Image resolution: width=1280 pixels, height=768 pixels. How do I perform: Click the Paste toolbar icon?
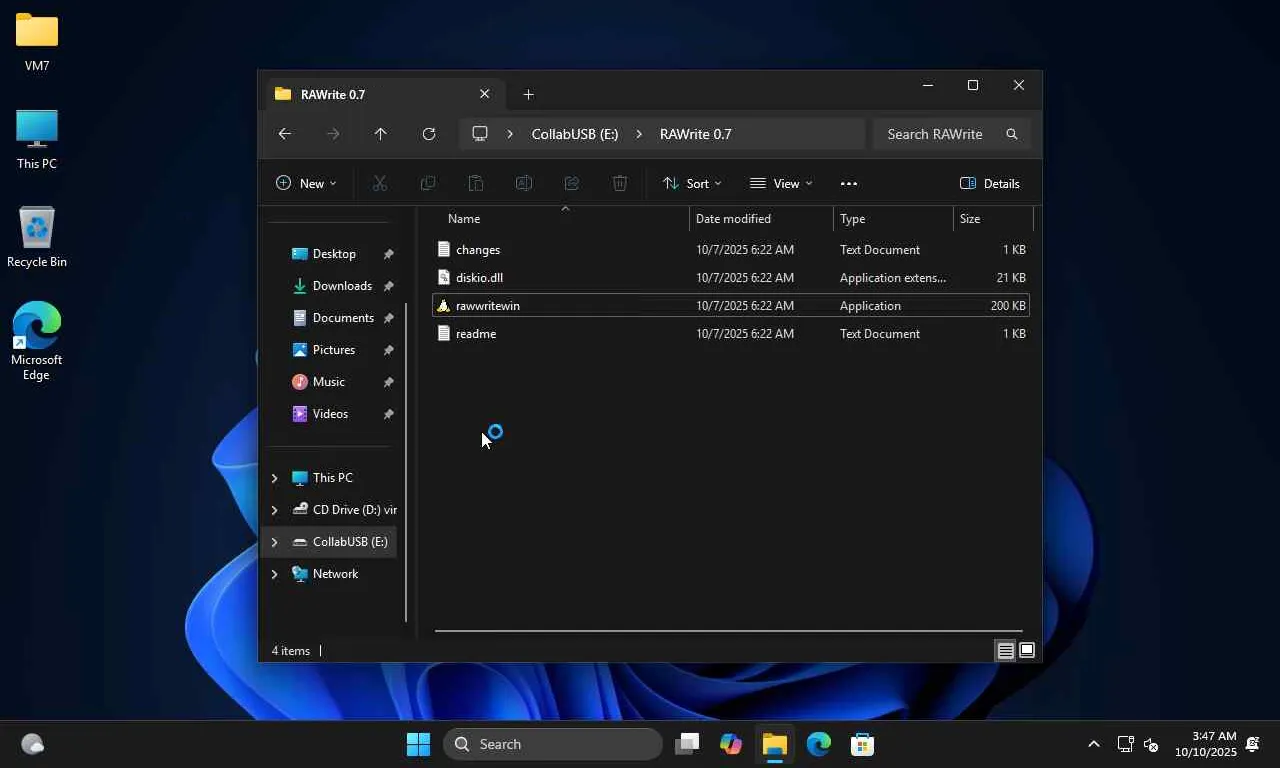point(475,183)
